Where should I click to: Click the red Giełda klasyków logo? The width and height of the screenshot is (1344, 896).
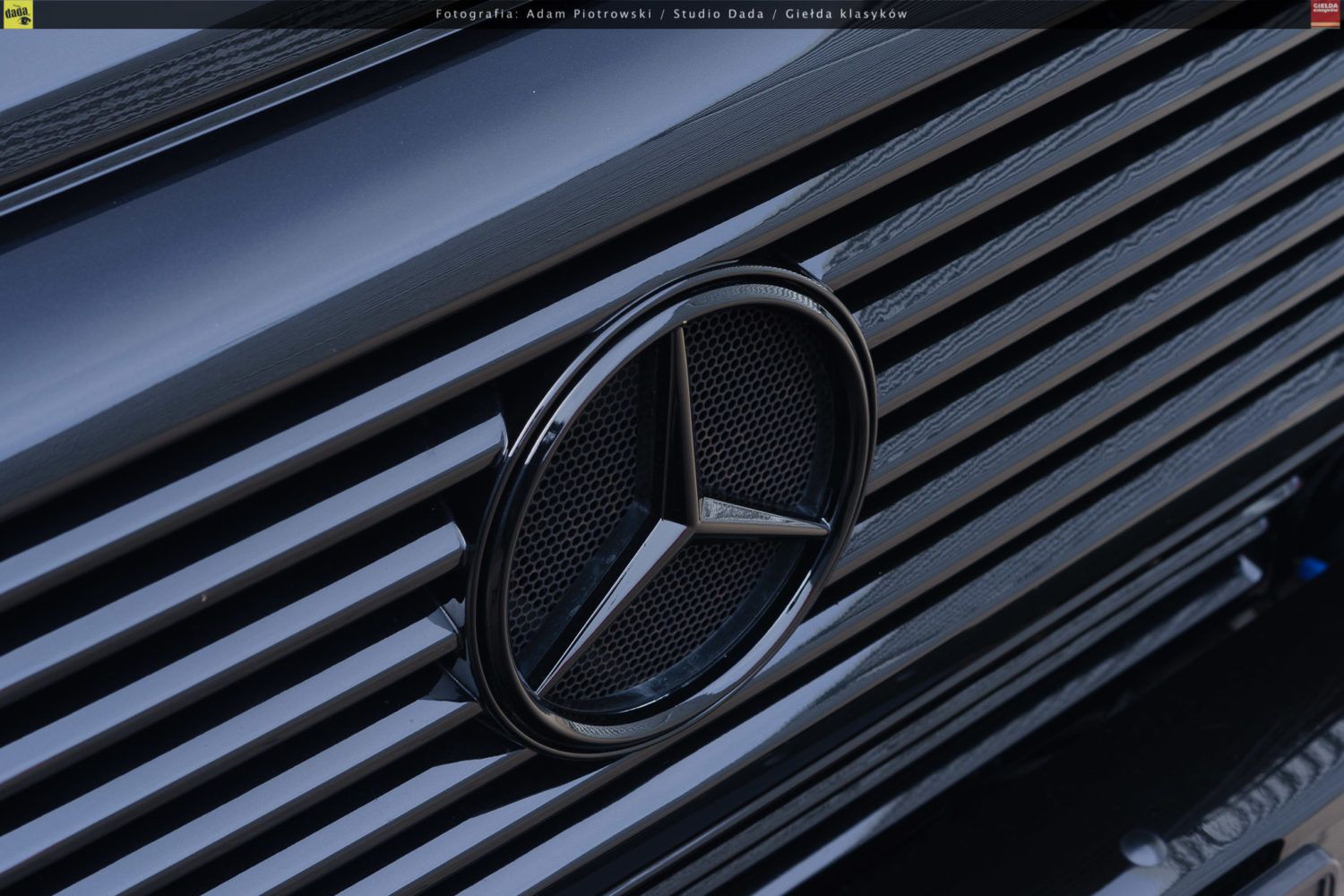point(1325,14)
